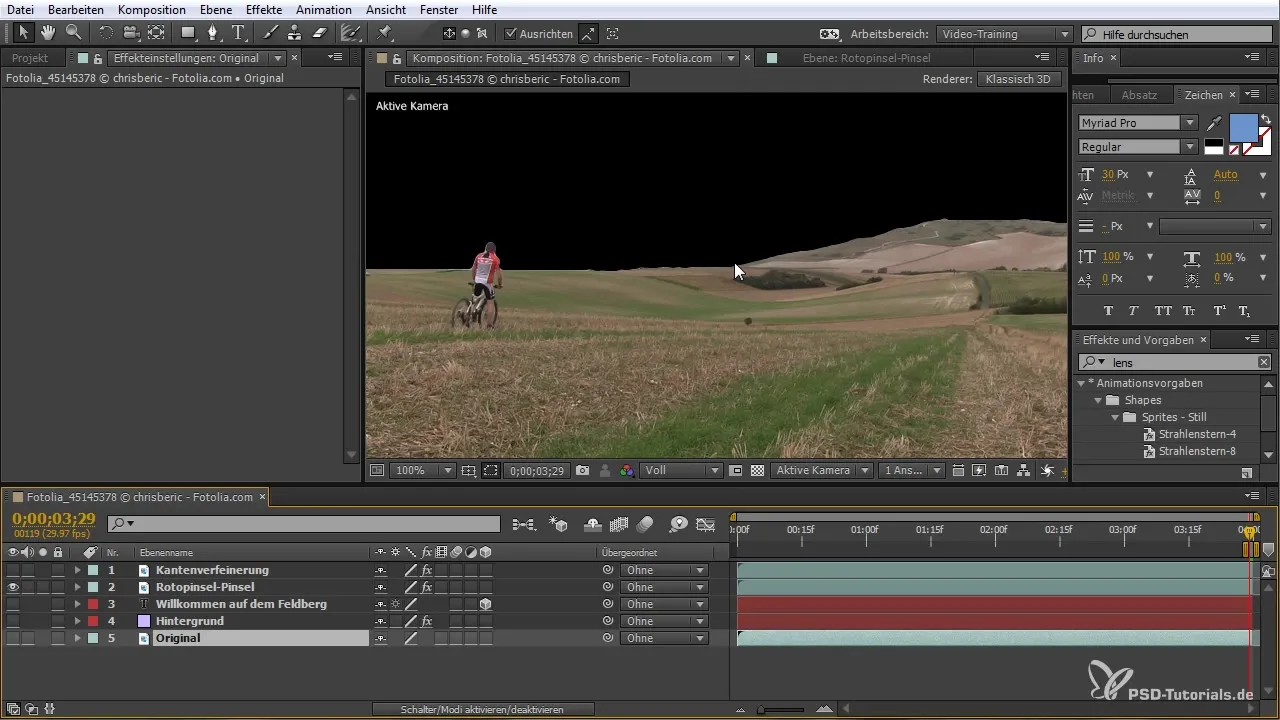Screen dimensions: 1280x720
Task: Toggle fx switch on Hintergrund layer
Action: coord(427,621)
